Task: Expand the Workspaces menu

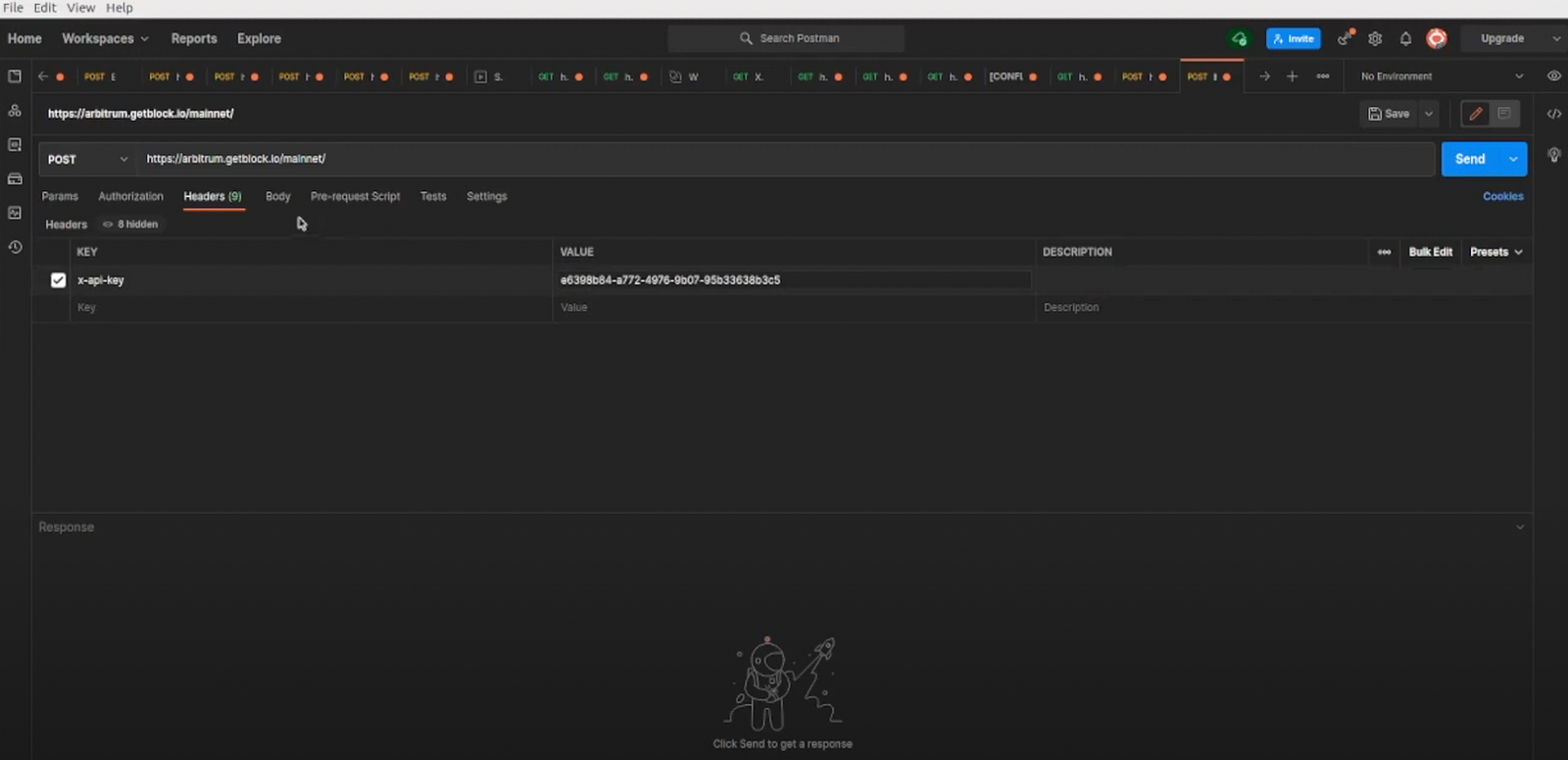Action: point(105,38)
